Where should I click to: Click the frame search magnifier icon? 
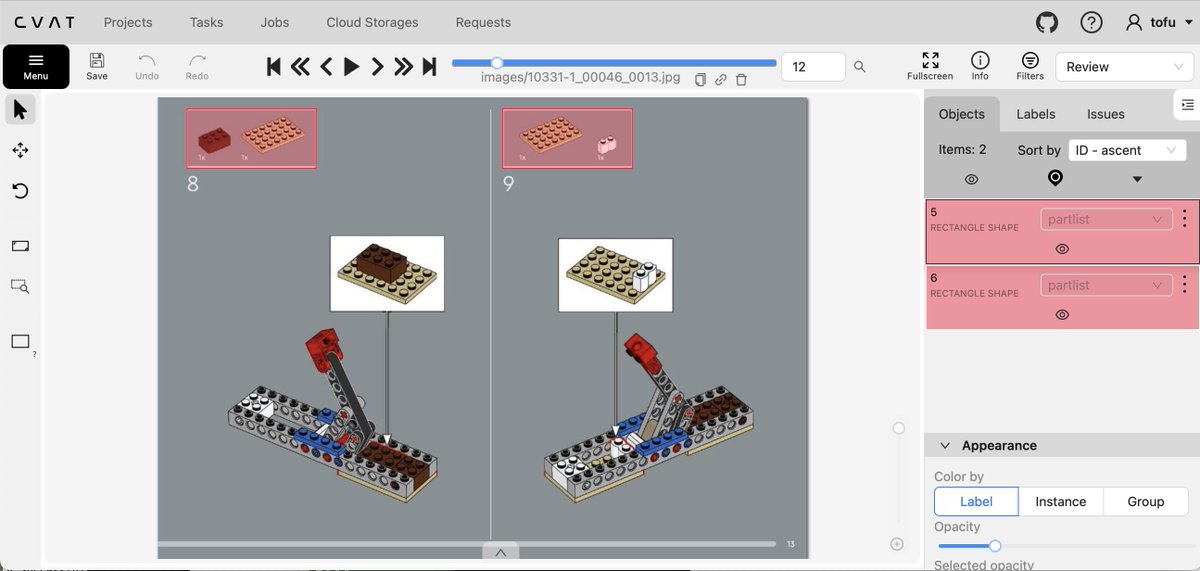(x=859, y=67)
